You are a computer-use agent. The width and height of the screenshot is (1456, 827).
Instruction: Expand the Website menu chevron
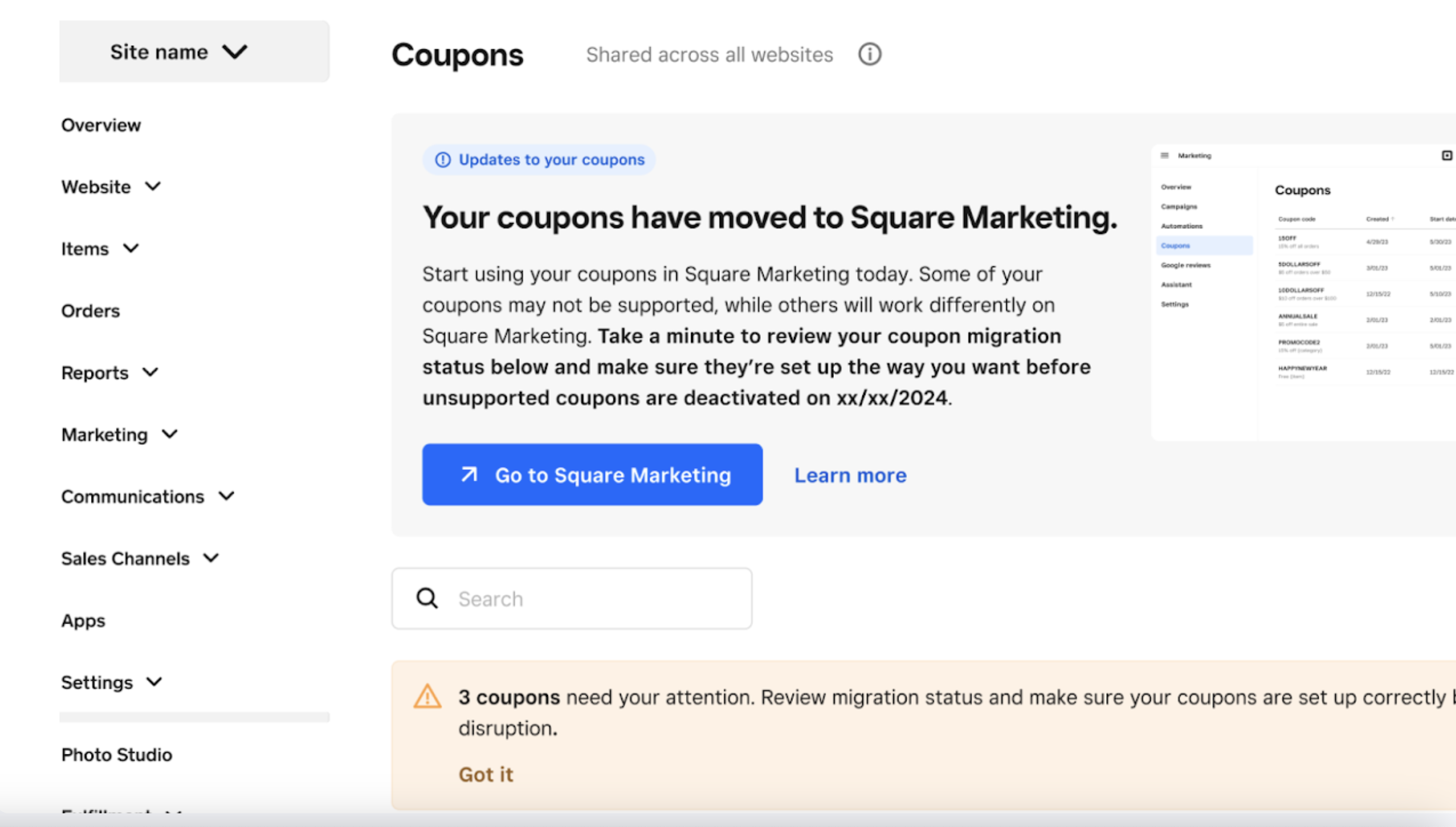click(x=153, y=187)
